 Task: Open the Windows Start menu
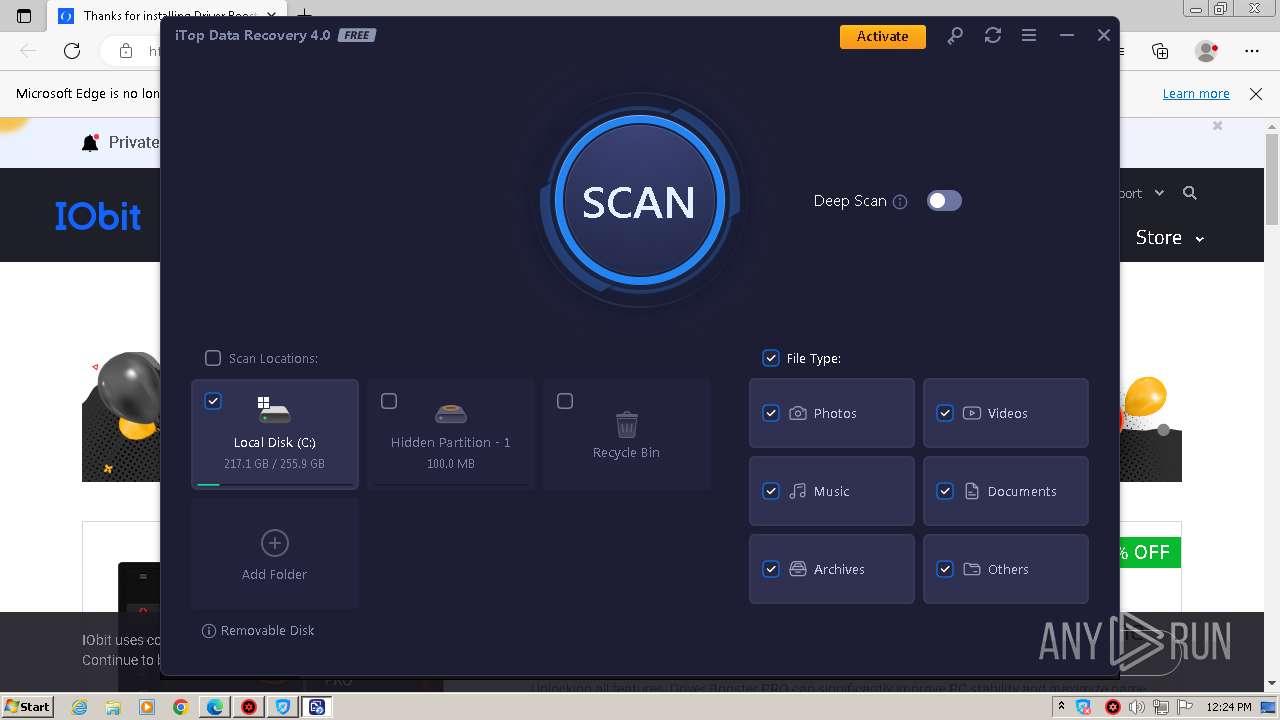pos(27,706)
